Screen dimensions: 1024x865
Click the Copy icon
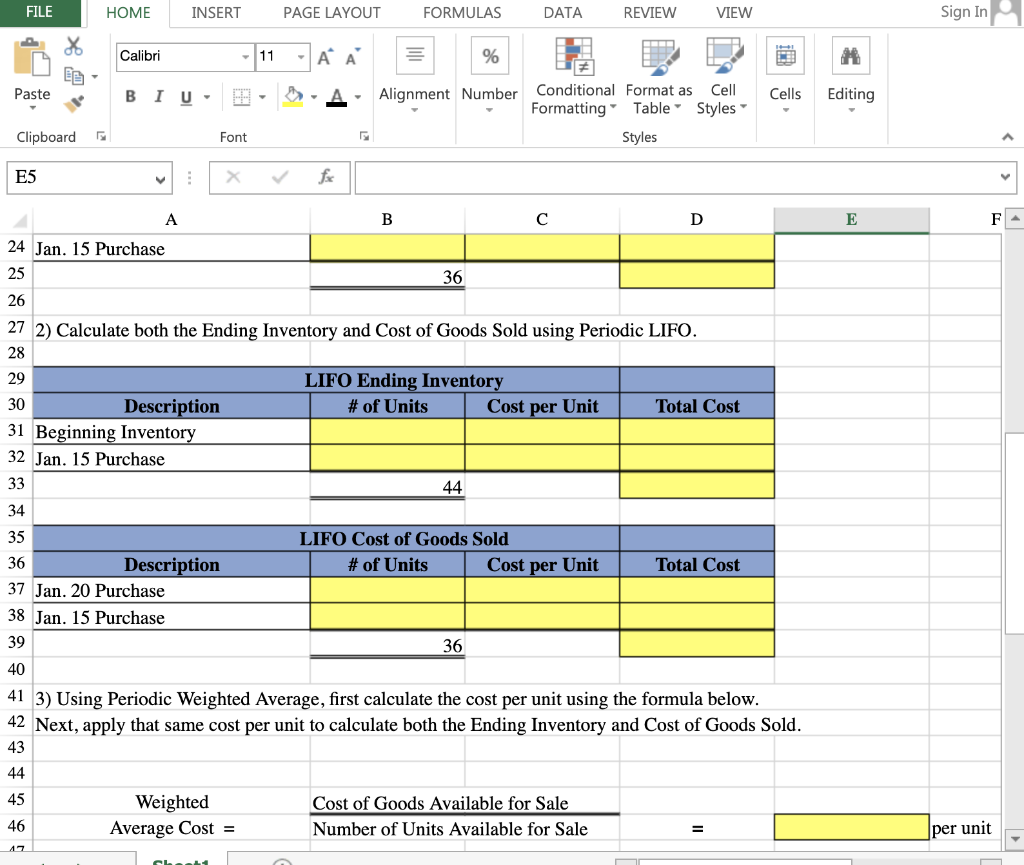pos(73,76)
